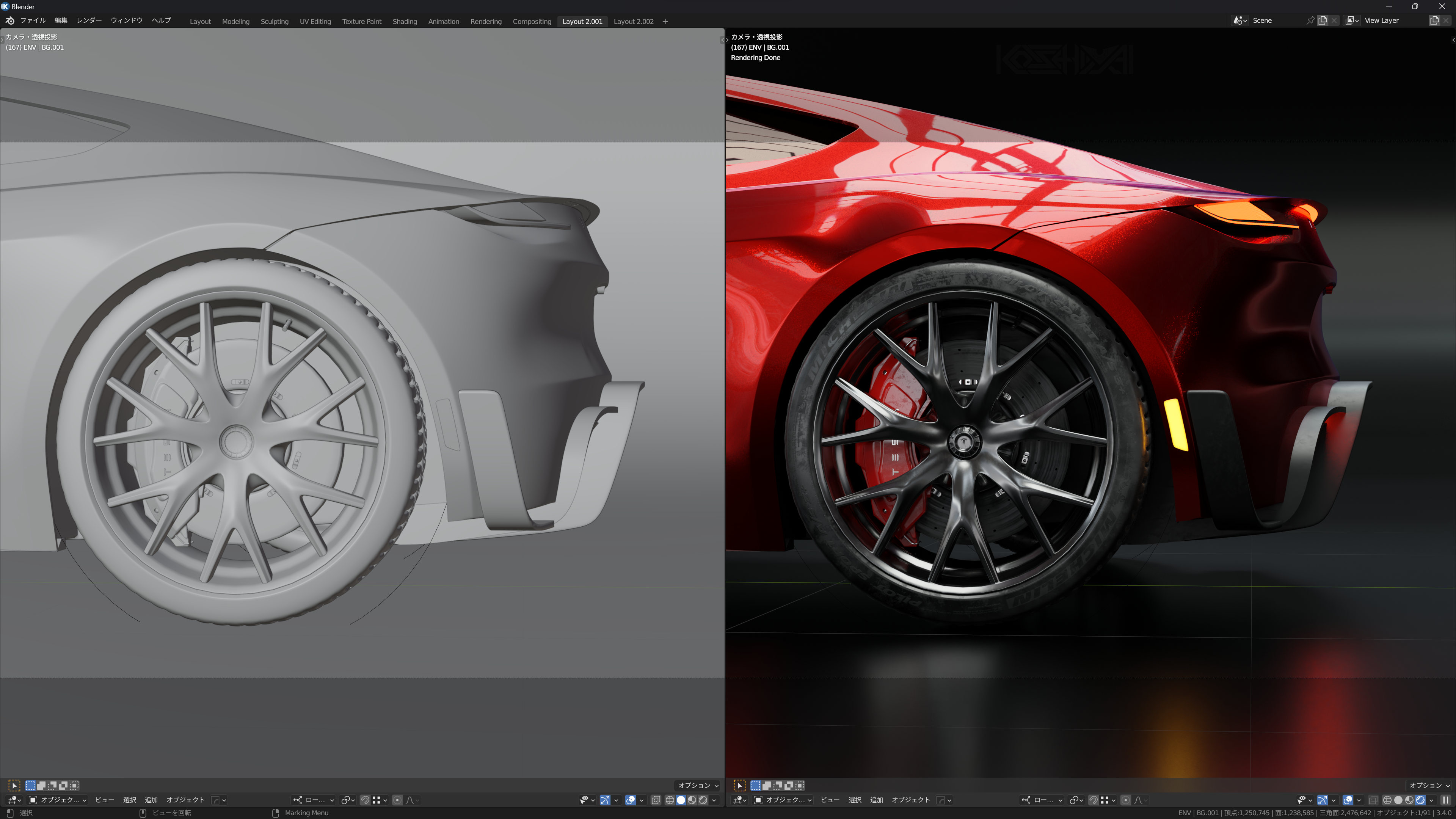Open transform orientation dropdown in left viewport

pyautogui.click(x=314, y=800)
